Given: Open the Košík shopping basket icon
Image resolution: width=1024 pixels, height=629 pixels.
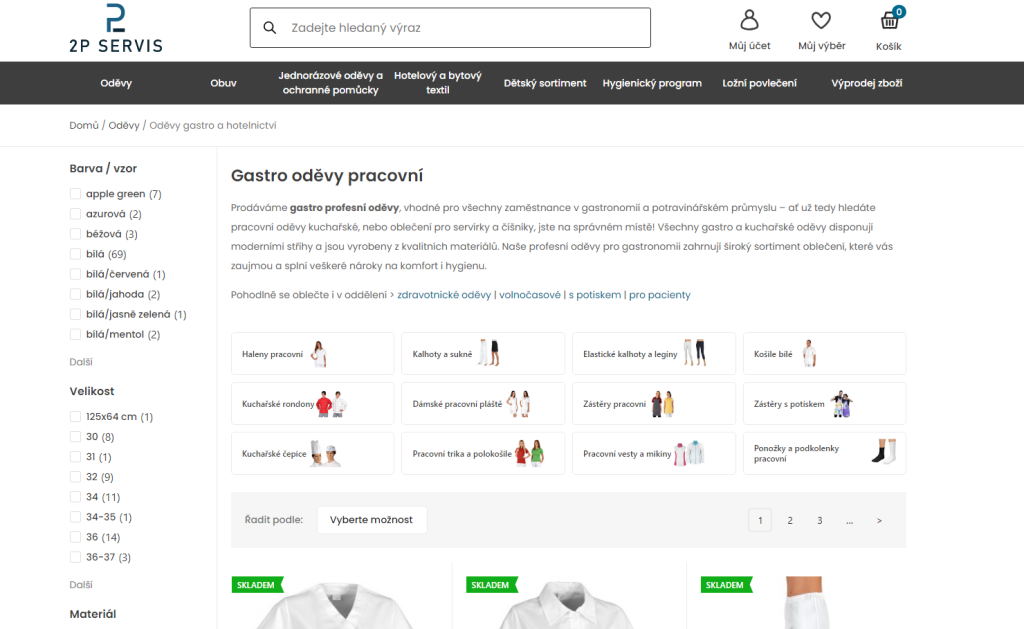Looking at the screenshot, I should [889, 20].
